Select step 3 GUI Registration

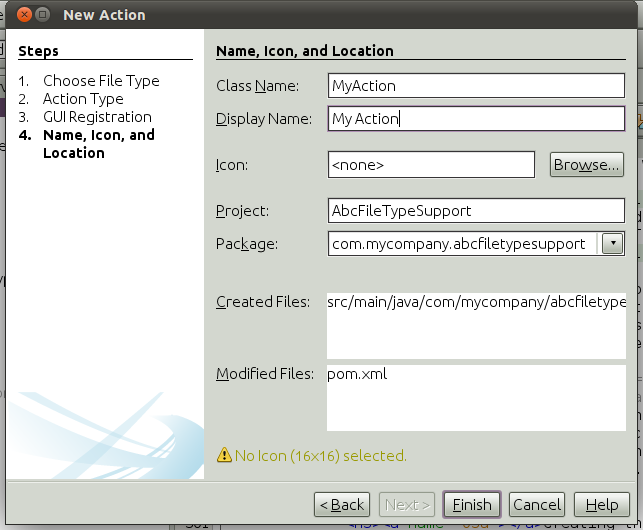click(97, 117)
